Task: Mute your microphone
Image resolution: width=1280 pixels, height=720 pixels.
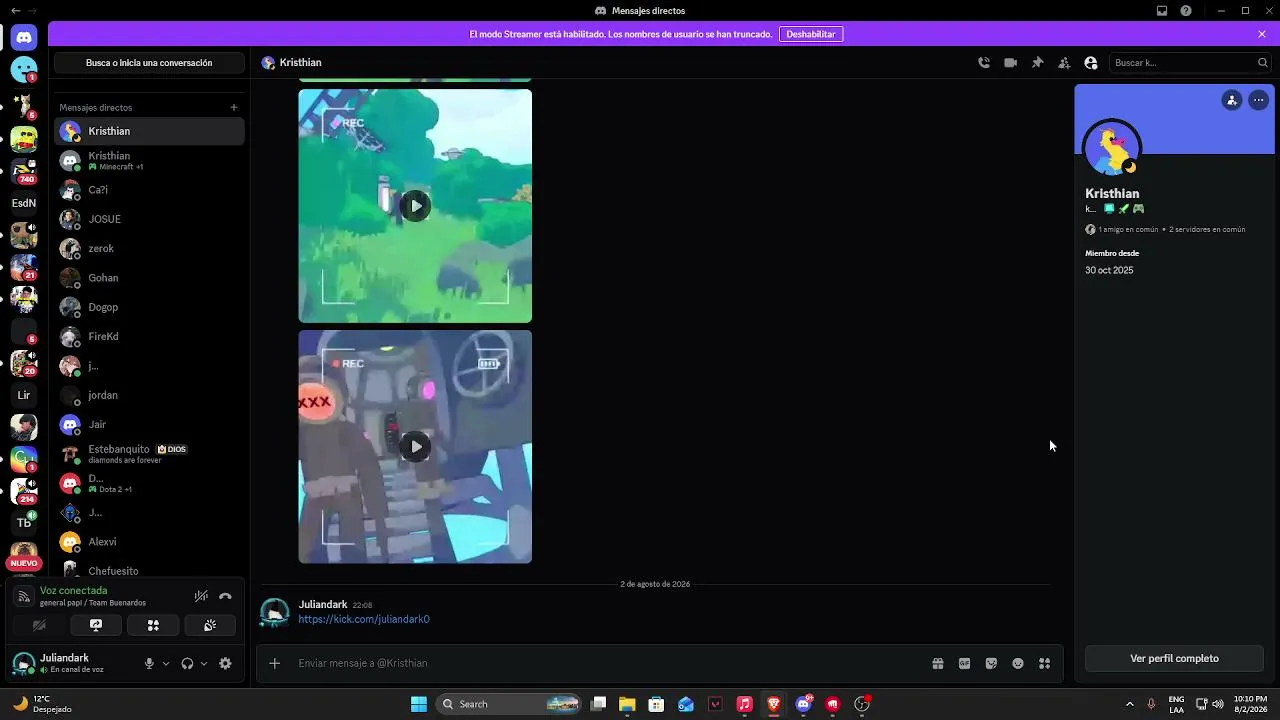Action: click(x=149, y=663)
